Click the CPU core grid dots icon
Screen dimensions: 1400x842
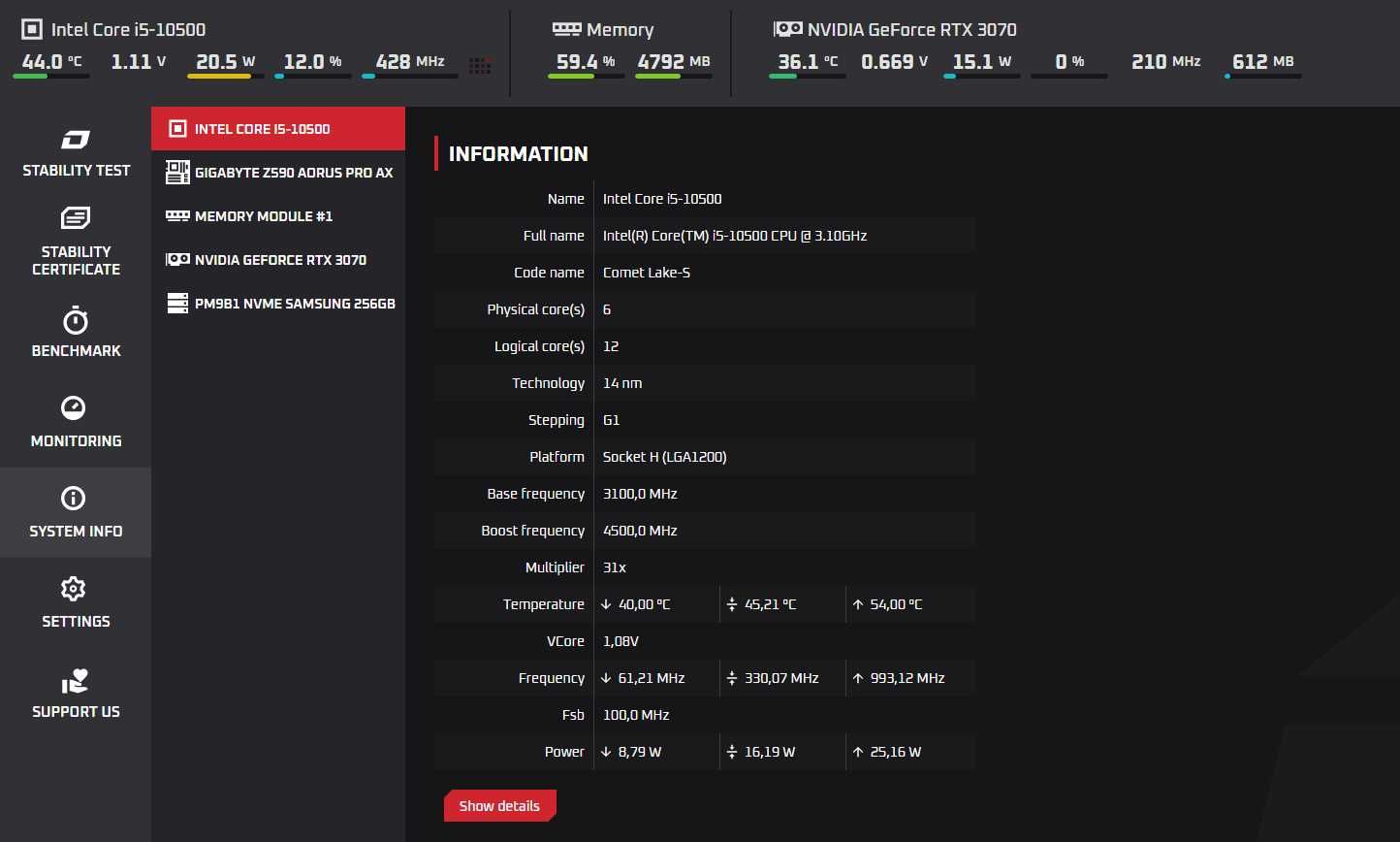click(480, 66)
